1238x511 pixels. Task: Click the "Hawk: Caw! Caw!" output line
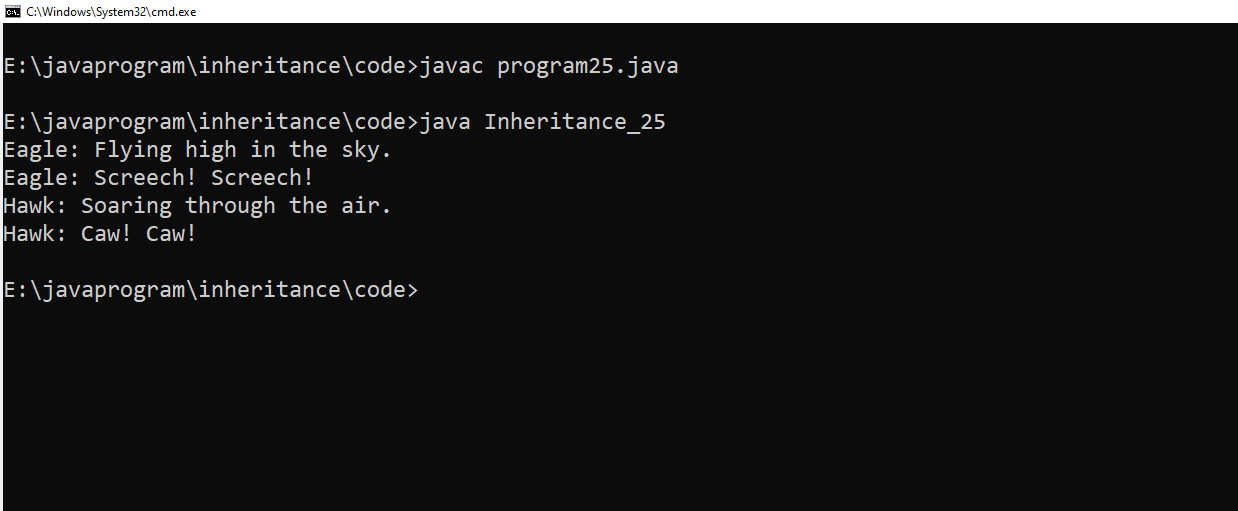100,234
